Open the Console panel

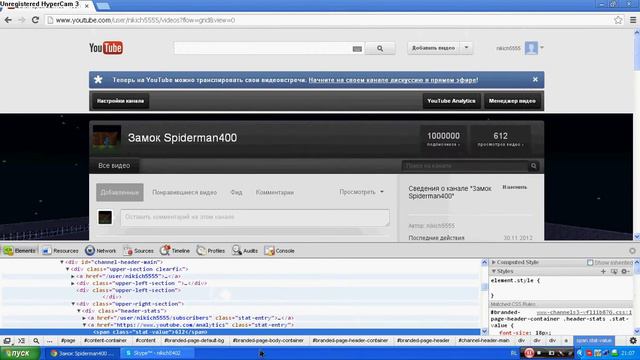coord(279,251)
